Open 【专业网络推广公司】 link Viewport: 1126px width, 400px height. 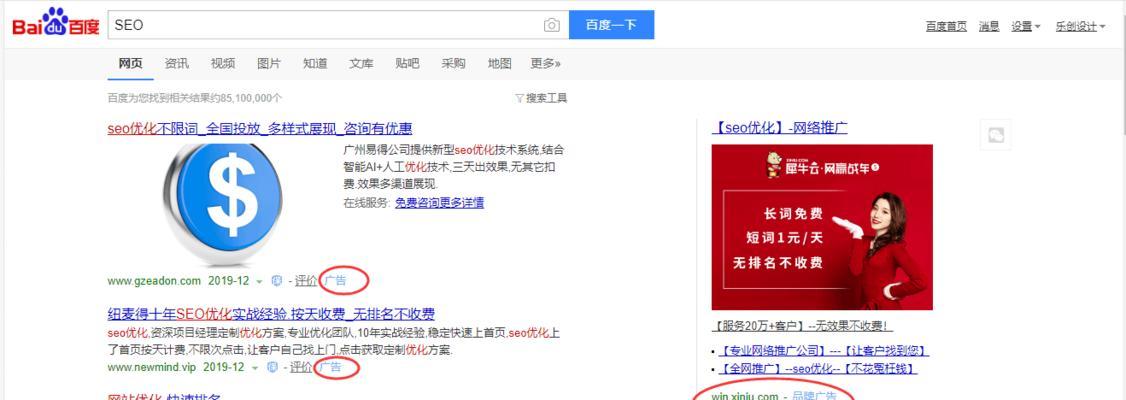[824, 351]
